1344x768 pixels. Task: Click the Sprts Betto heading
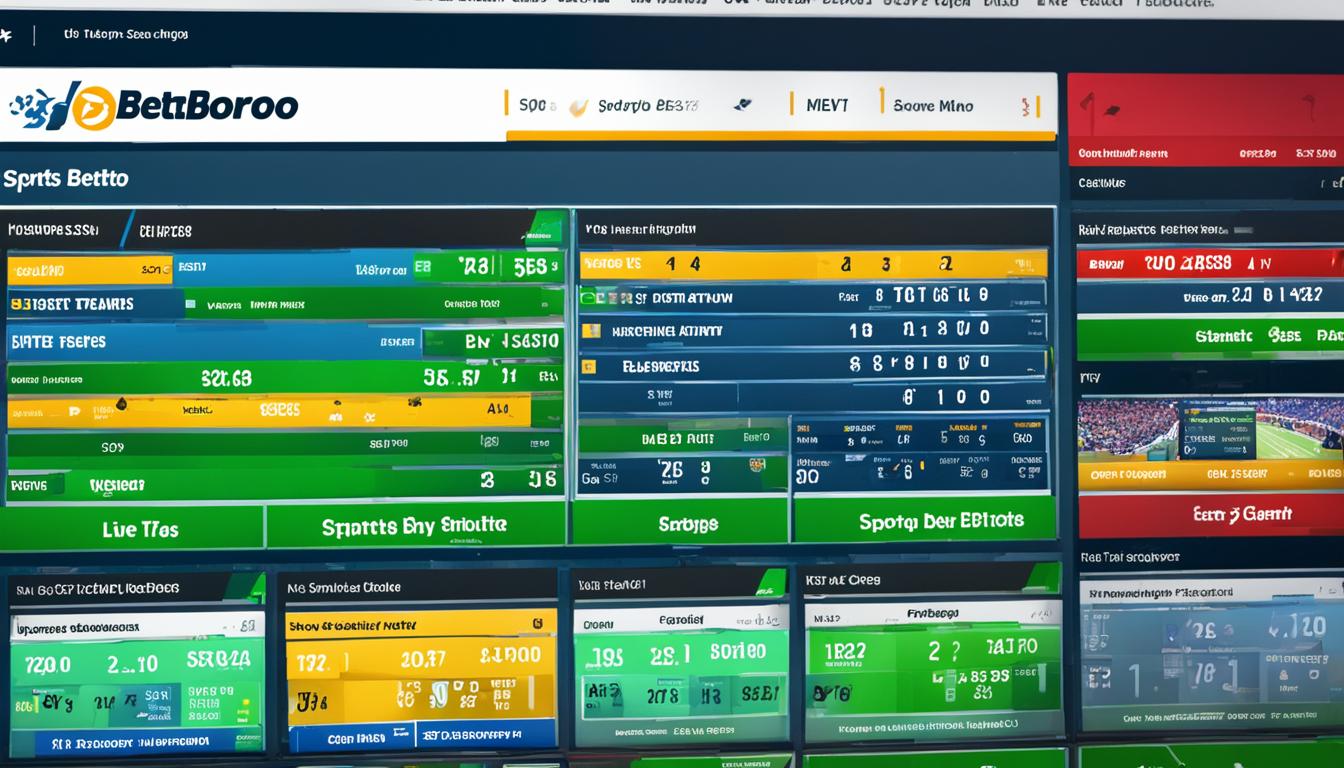(65, 179)
